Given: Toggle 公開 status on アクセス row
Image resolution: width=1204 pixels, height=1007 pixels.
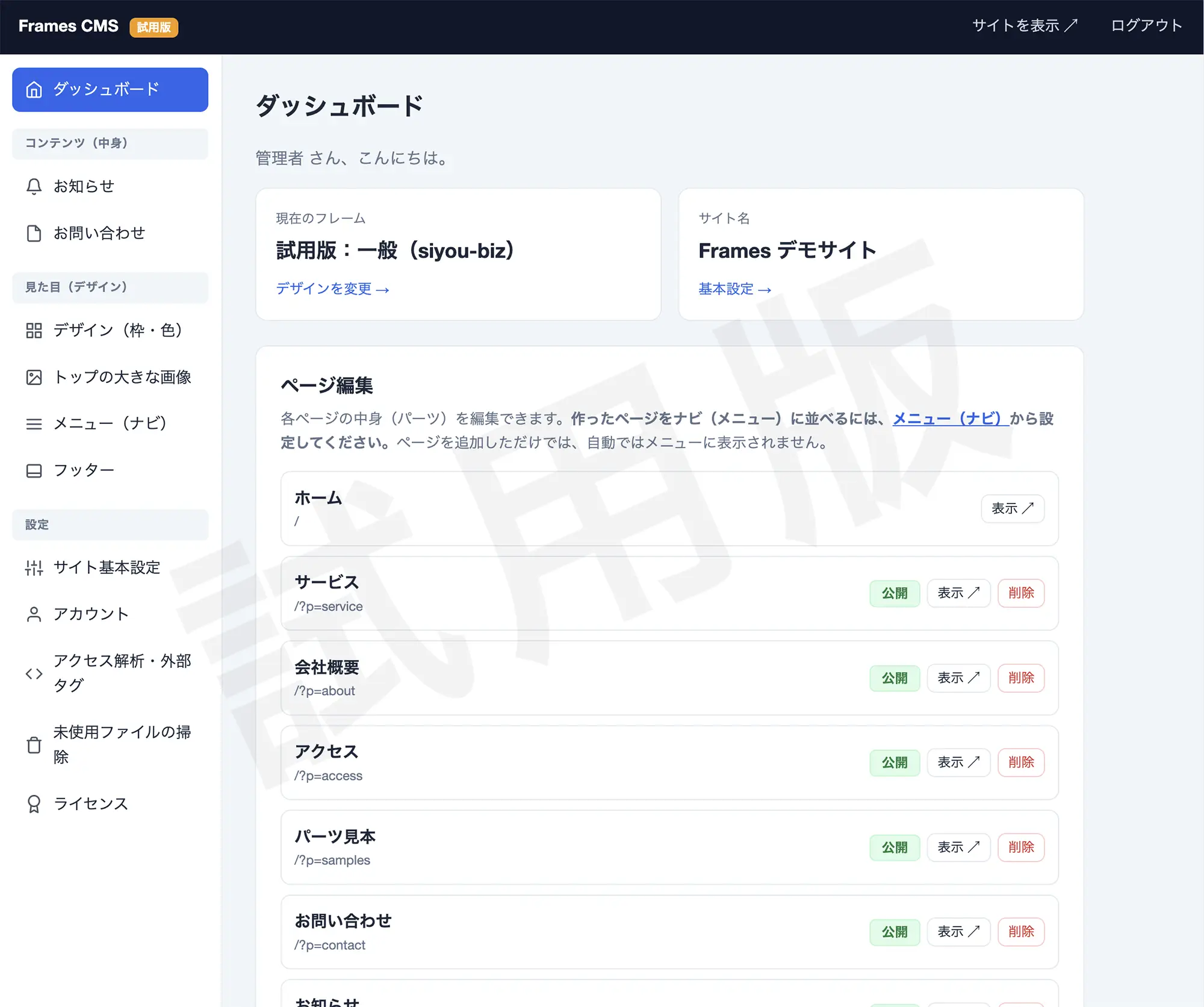Looking at the screenshot, I should click(x=895, y=763).
